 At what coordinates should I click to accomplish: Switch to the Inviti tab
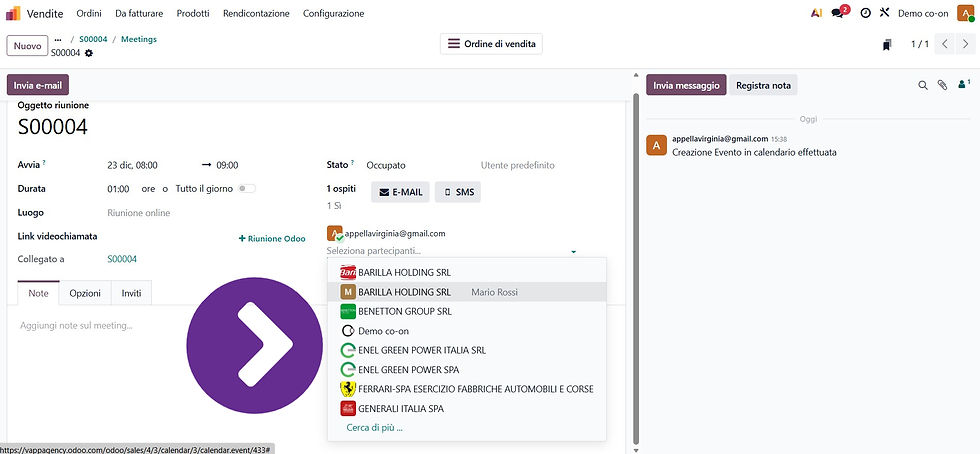coord(131,293)
